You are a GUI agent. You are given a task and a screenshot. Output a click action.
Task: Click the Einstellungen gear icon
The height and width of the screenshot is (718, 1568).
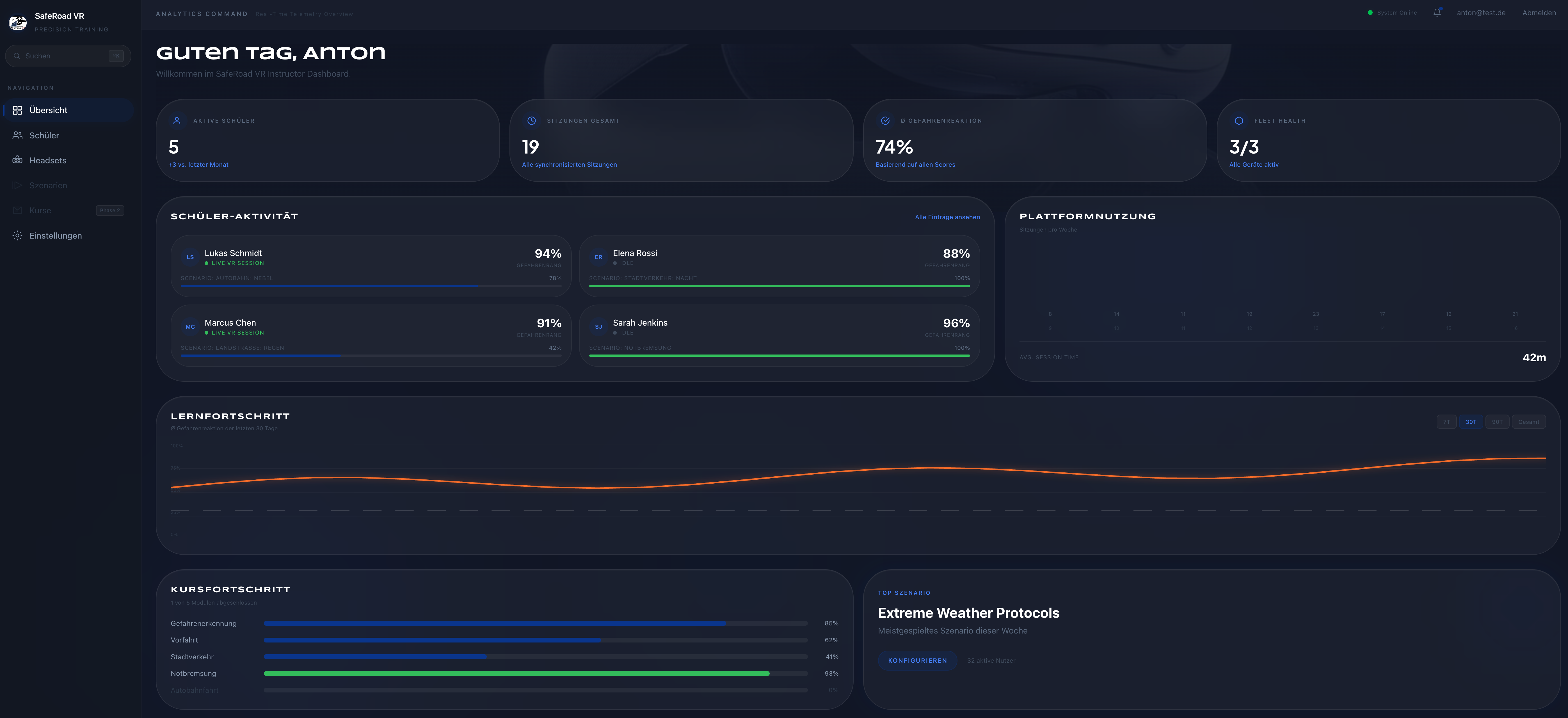[x=18, y=235]
